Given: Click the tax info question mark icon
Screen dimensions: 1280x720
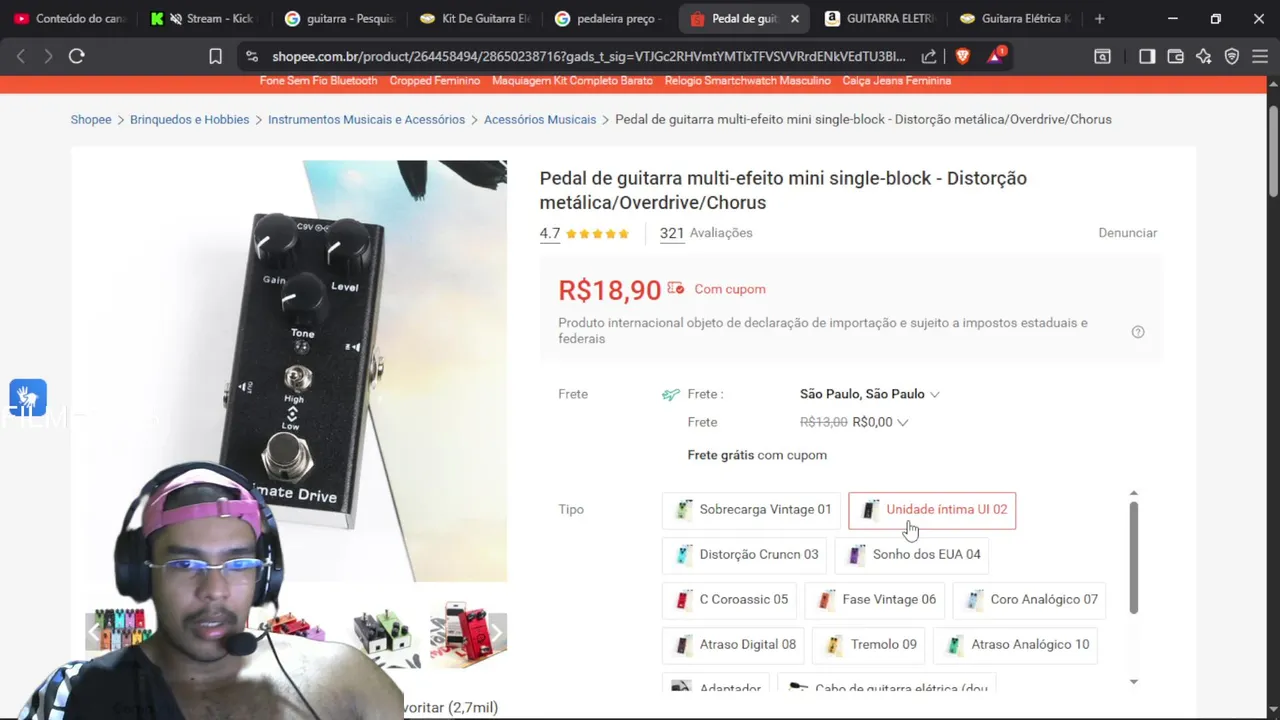Looking at the screenshot, I should (x=1138, y=332).
